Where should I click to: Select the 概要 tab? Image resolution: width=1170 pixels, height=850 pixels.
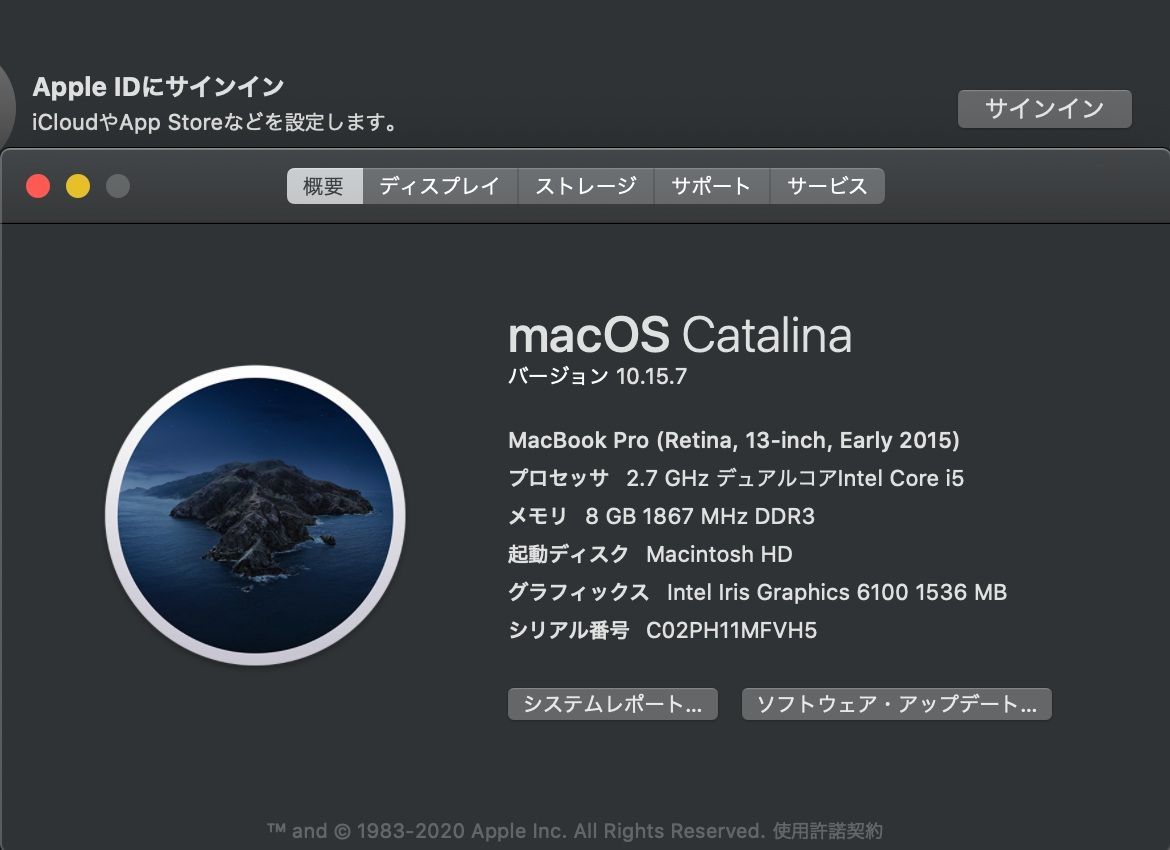(324, 186)
